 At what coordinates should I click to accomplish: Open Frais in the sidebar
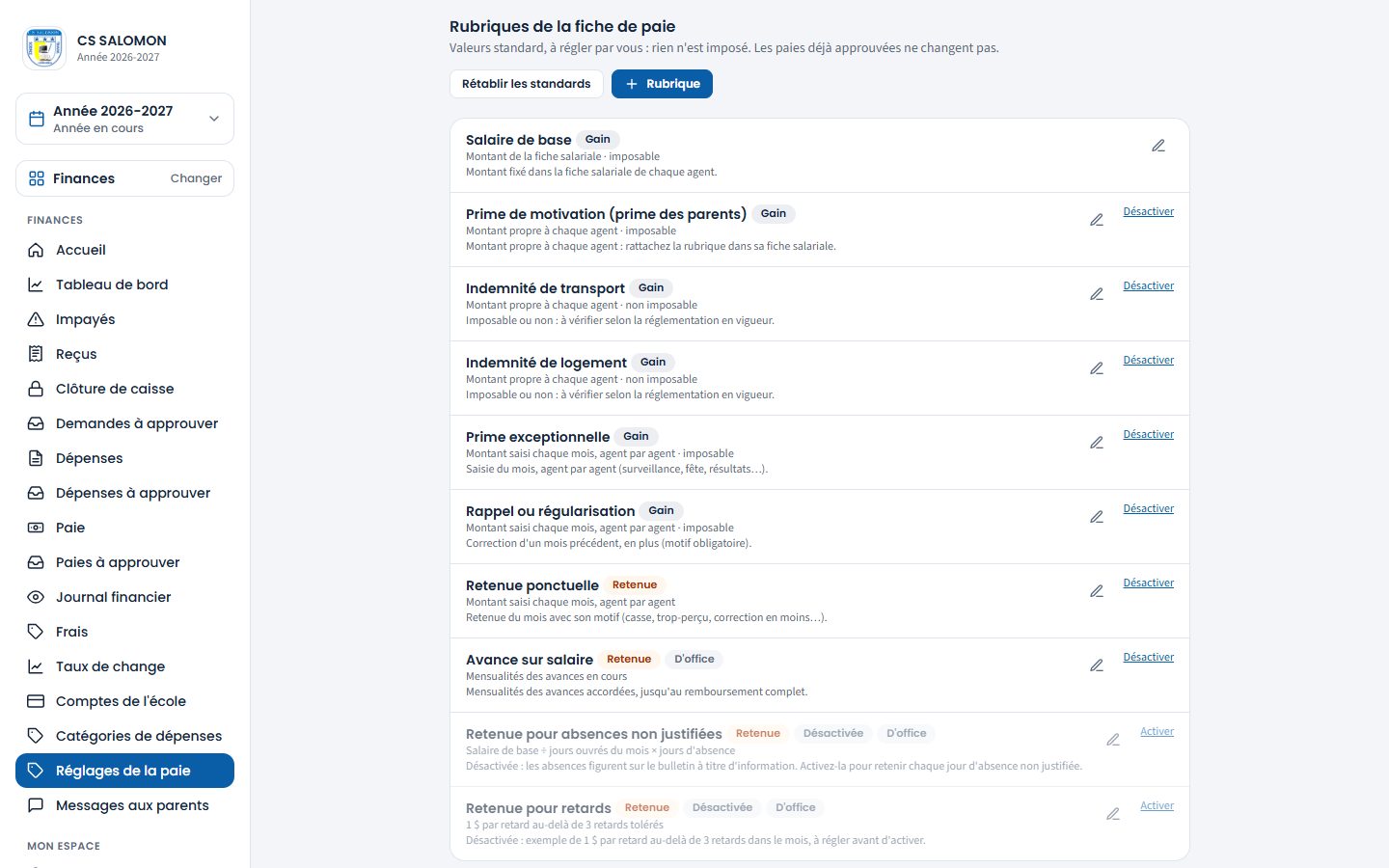click(x=124, y=632)
